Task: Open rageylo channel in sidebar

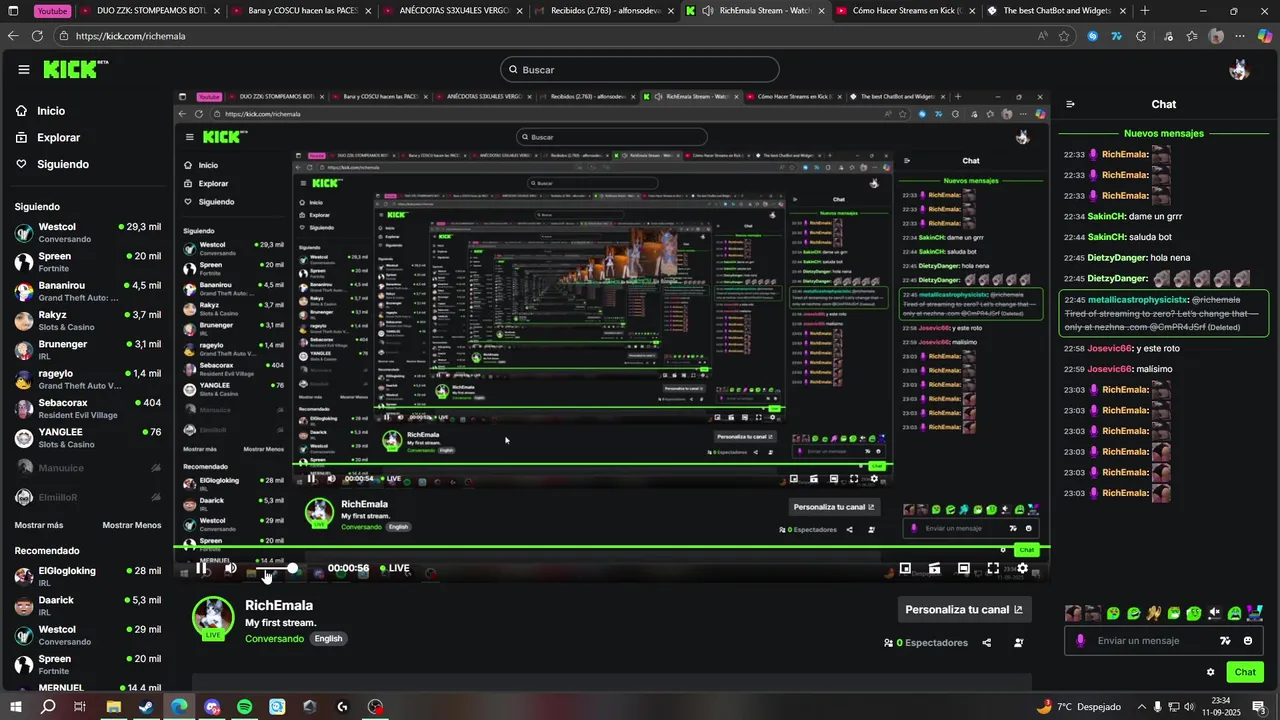Action: 87,379
